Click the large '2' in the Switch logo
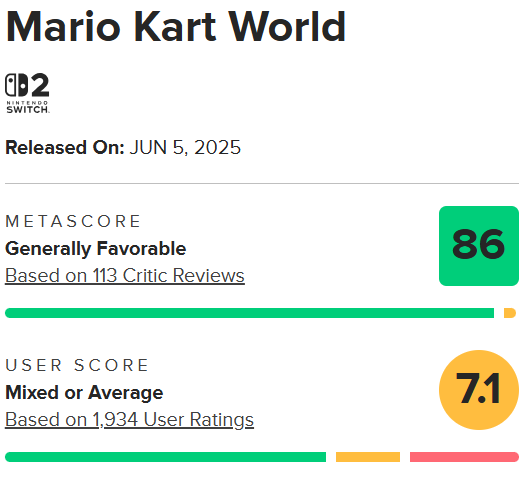The image size is (532, 478). 40,85
